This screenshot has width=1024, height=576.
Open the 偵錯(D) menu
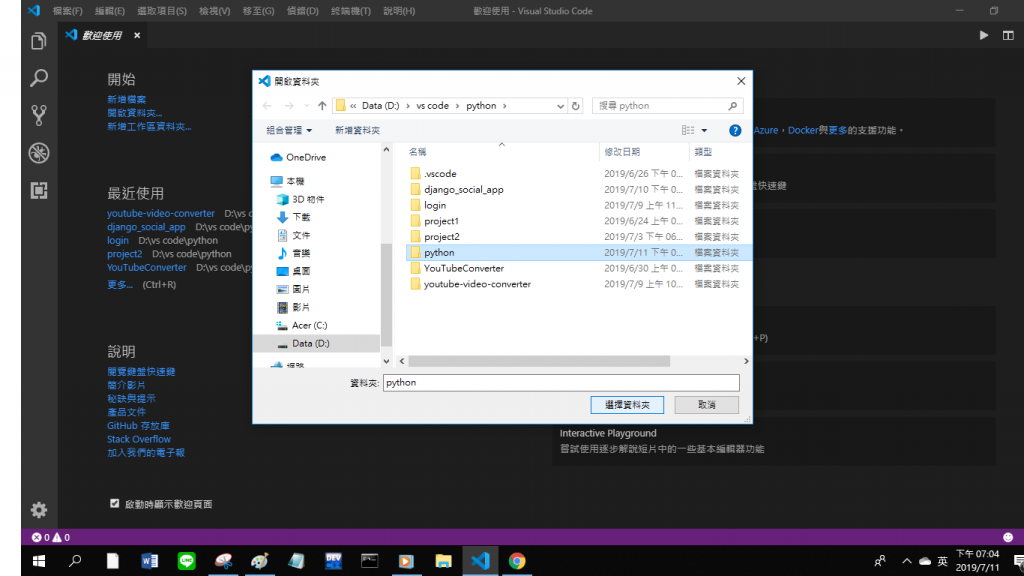point(302,11)
